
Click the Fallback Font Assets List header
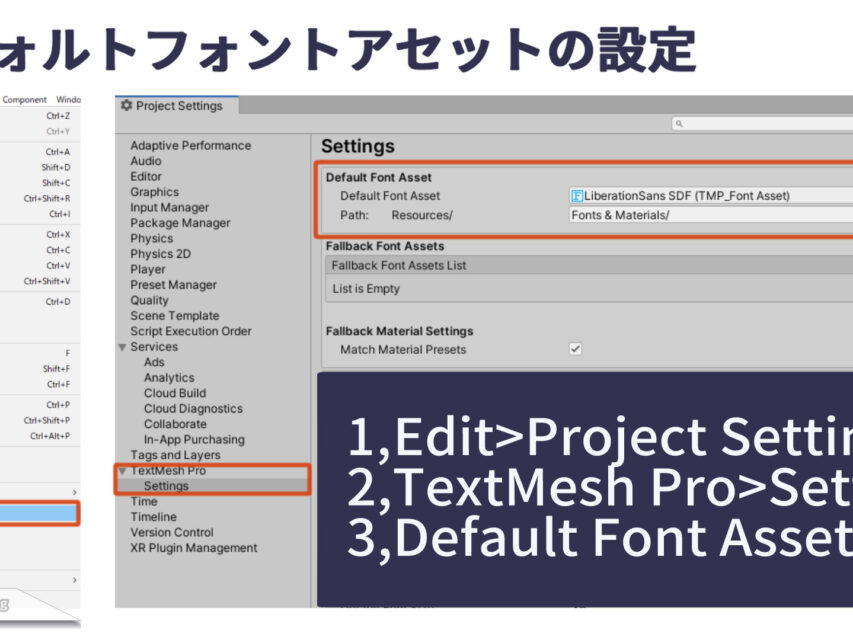tap(589, 265)
